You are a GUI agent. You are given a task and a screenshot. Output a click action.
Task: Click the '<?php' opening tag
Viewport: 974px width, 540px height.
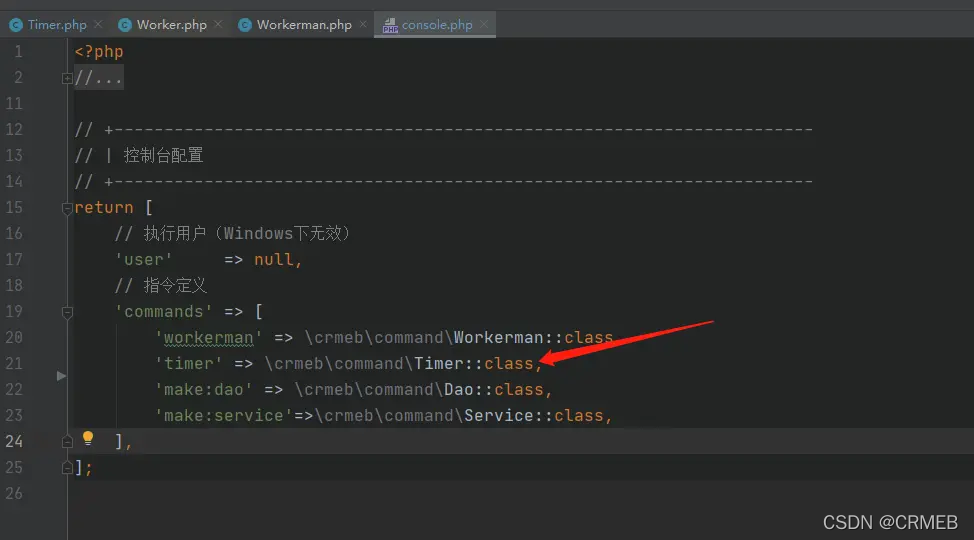99,52
